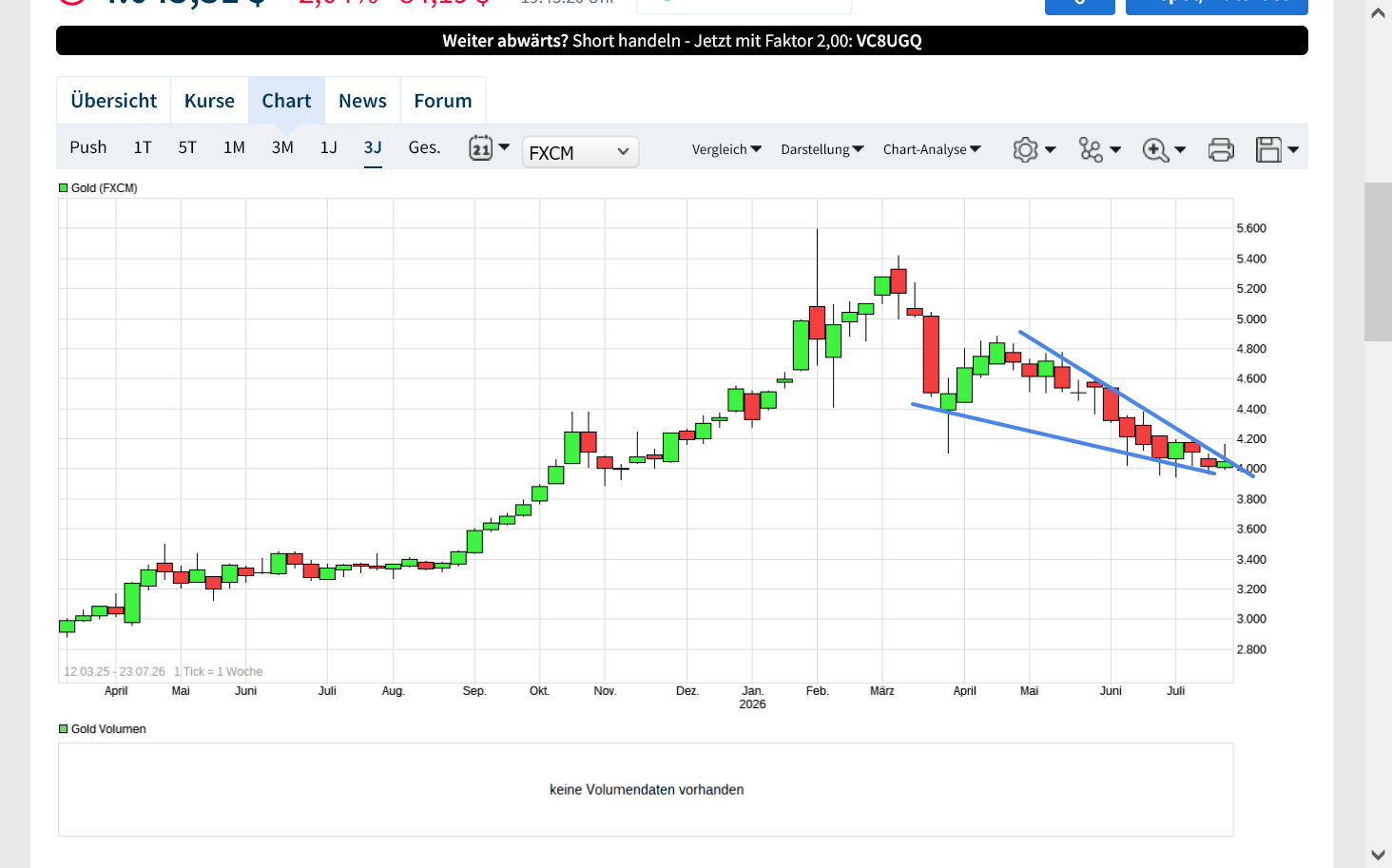Click the 'März' time axis label
Viewport: 1392px width, 868px height.
click(882, 691)
